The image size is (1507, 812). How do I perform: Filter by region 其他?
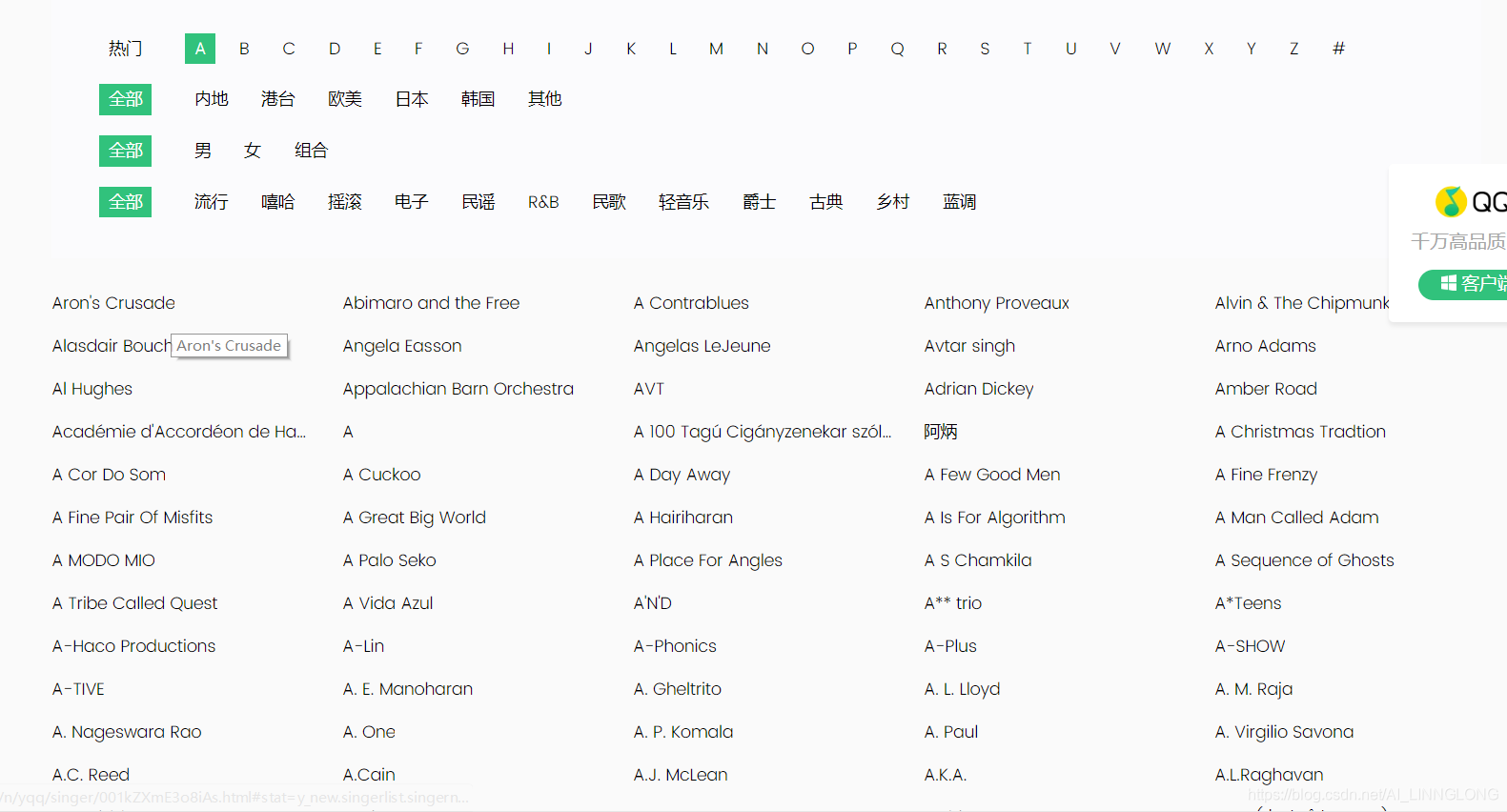pyautogui.click(x=545, y=99)
